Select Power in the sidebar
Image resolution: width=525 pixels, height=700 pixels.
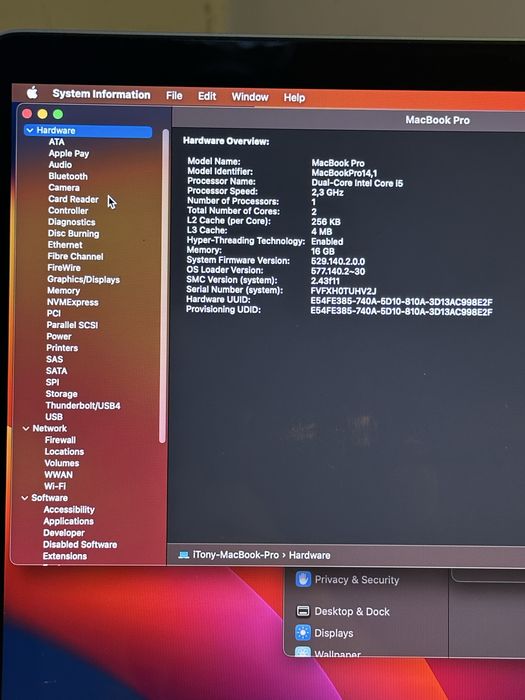pyautogui.click(x=58, y=336)
